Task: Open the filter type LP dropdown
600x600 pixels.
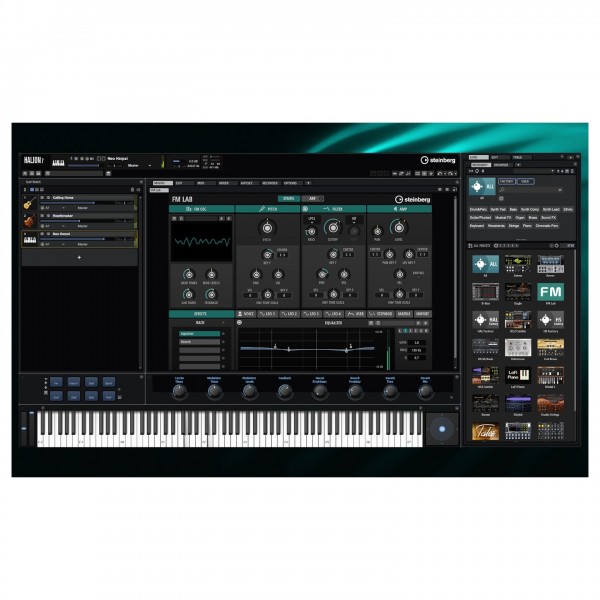Action: 312,220
